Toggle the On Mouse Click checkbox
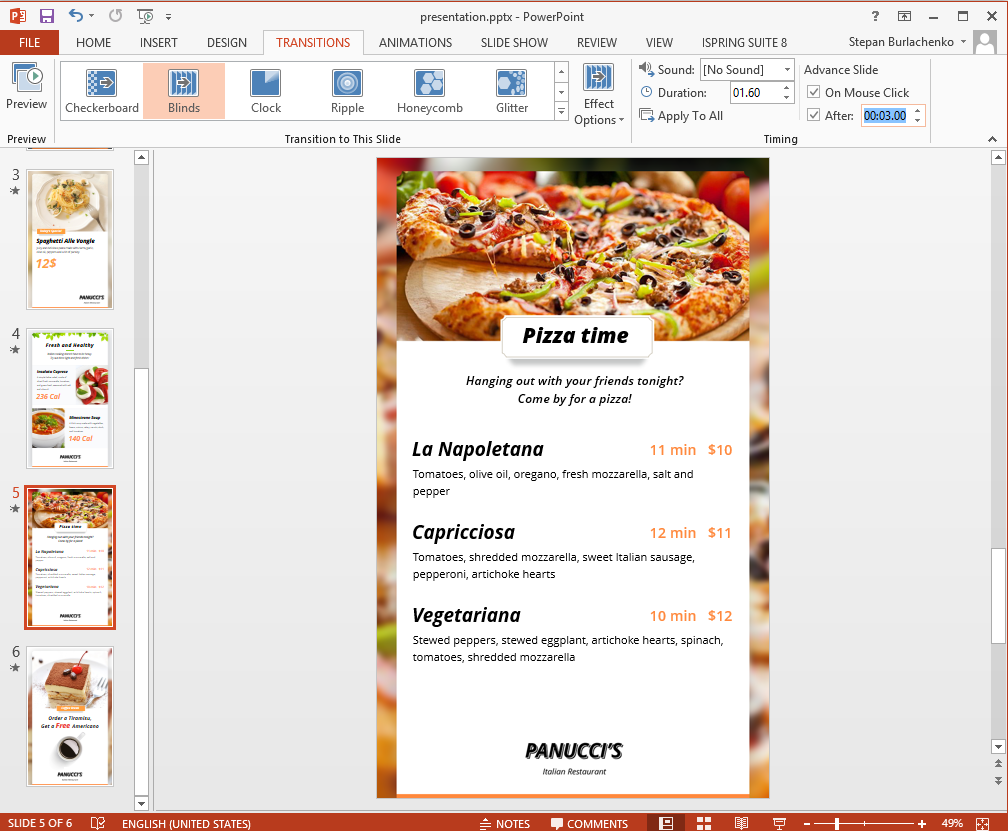Image resolution: width=1008 pixels, height=831 pixels. [x=813, y=92]
